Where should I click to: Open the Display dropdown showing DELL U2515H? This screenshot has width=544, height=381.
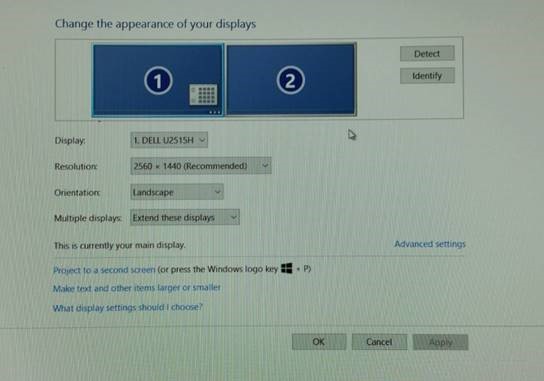169,140
